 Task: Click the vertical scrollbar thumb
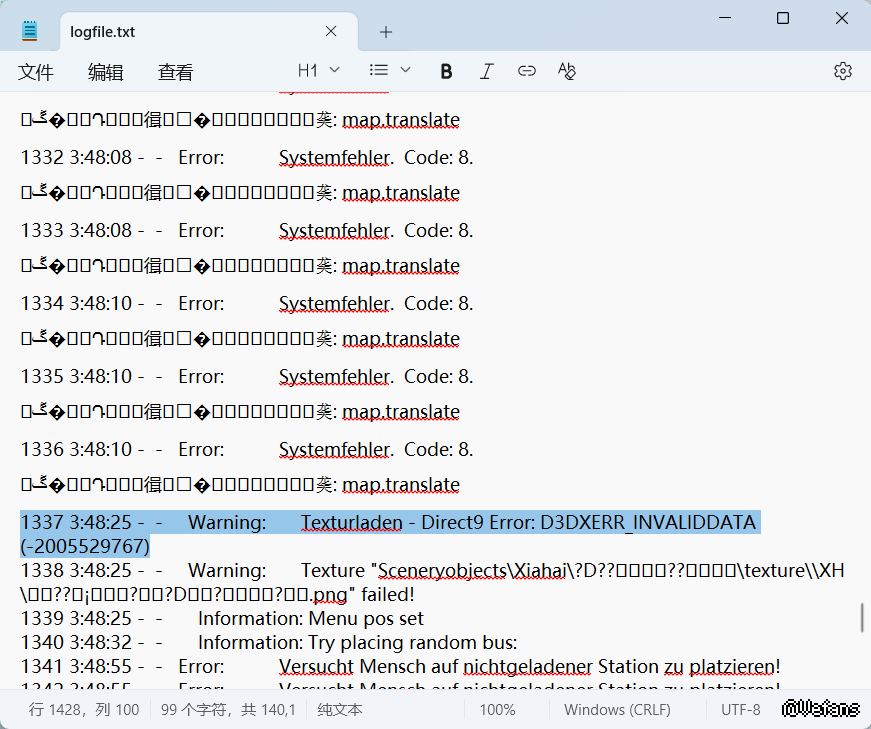point(861,617)
